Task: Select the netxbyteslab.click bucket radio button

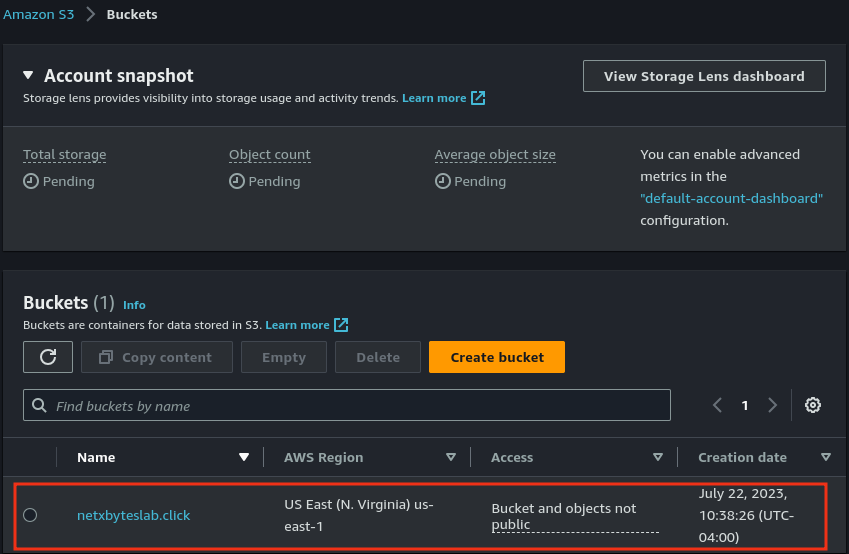Action: click(x=30, y=515)
